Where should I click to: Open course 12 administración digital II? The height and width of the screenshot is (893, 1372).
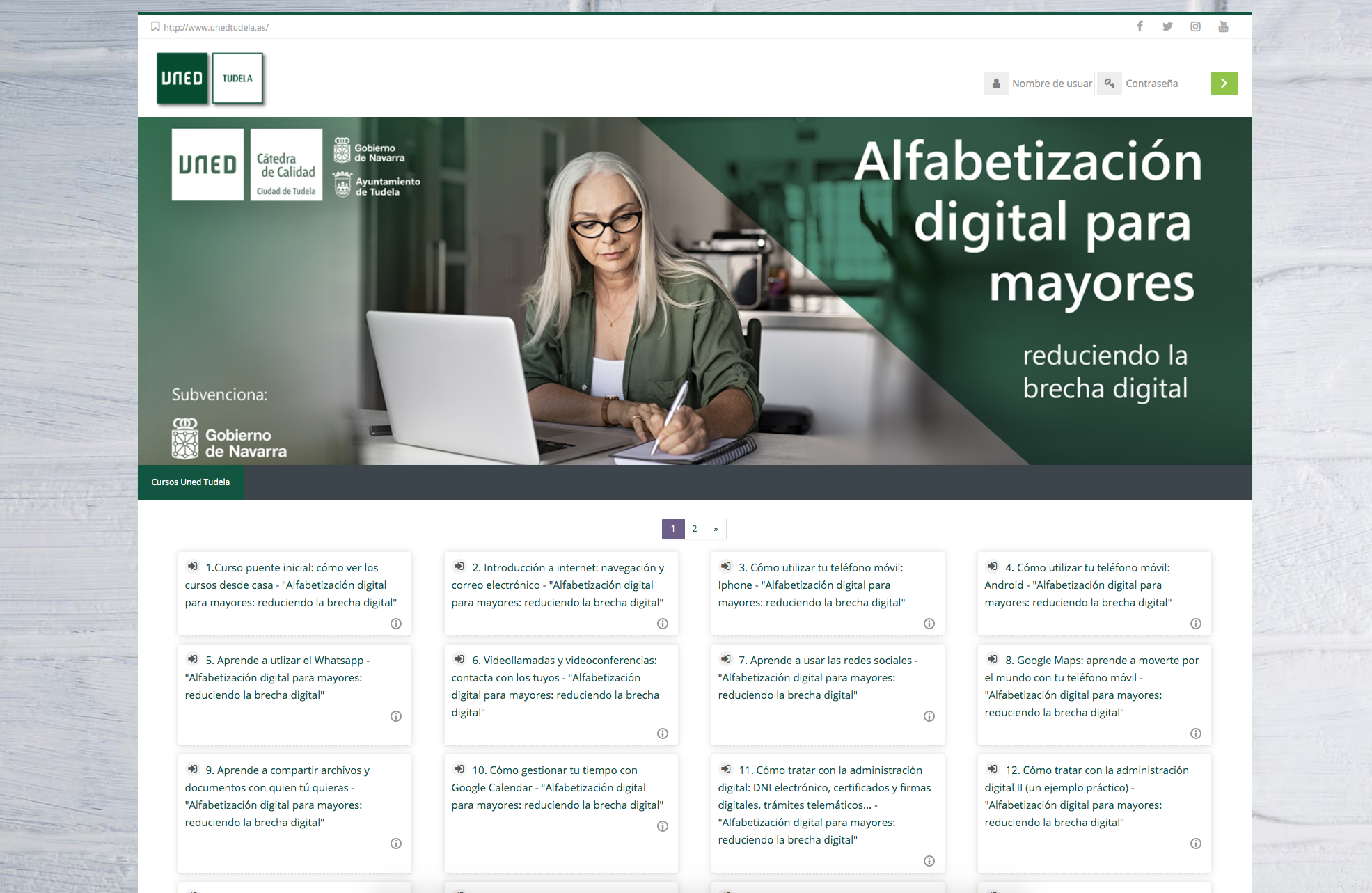tap(1087, 796)
